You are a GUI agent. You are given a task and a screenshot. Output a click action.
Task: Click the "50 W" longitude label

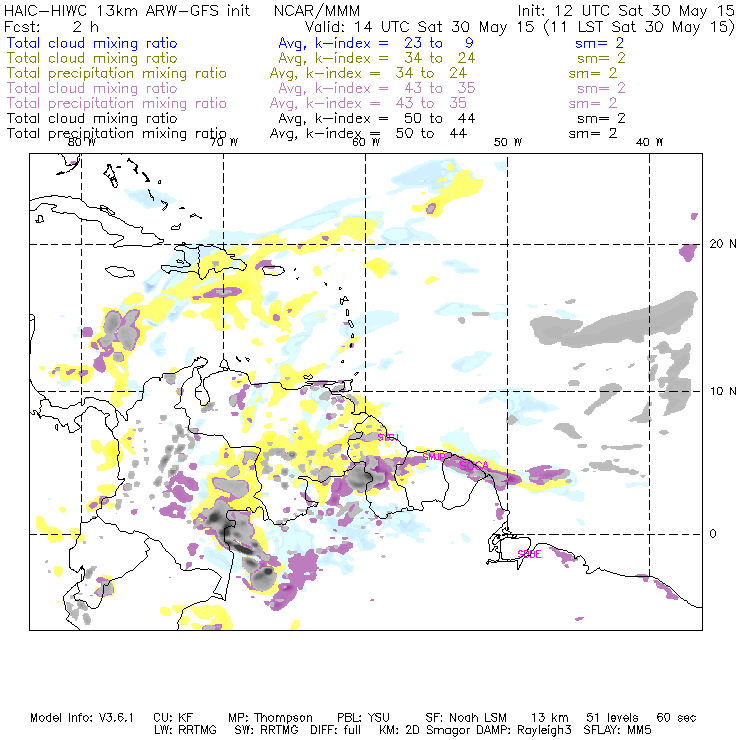coord(508,142)
